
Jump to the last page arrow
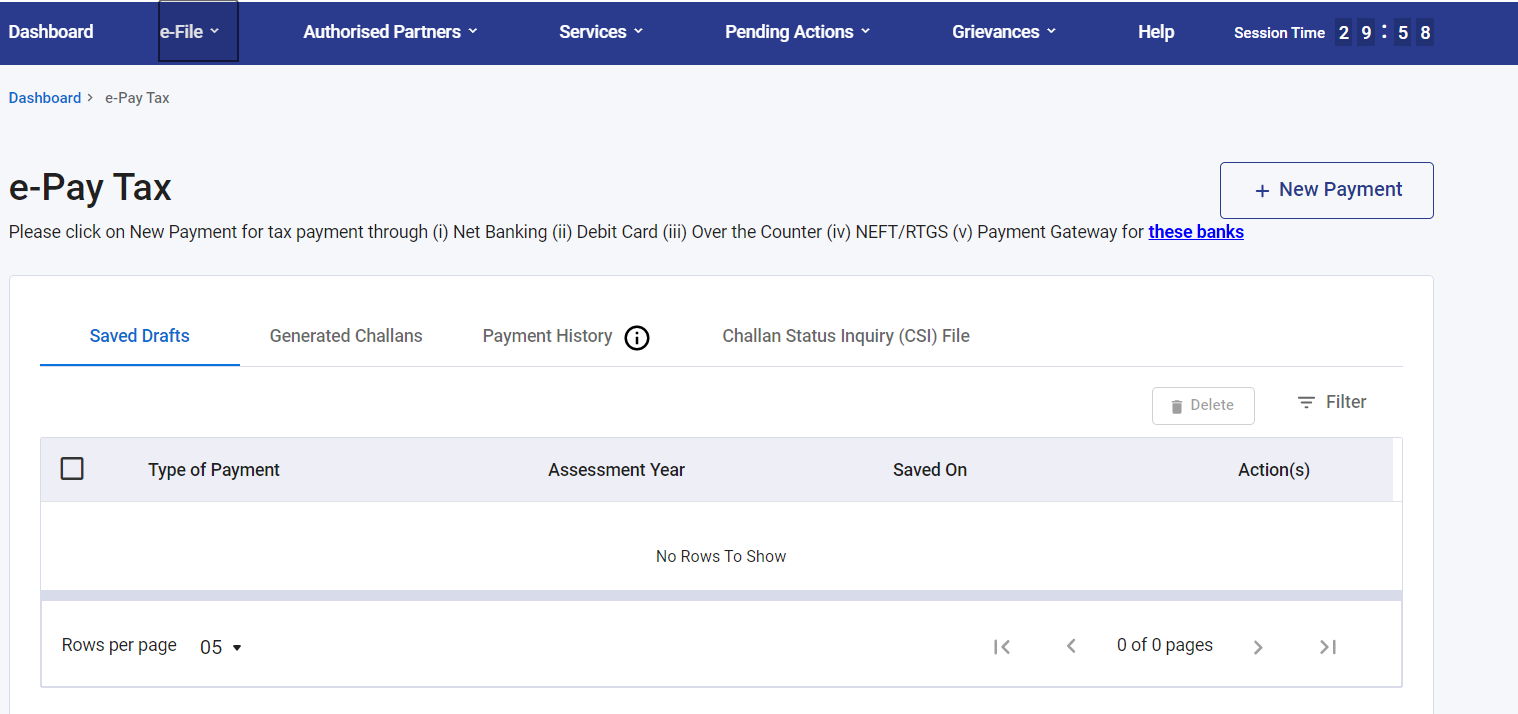pyautogui.click(x=1328, y=647)
